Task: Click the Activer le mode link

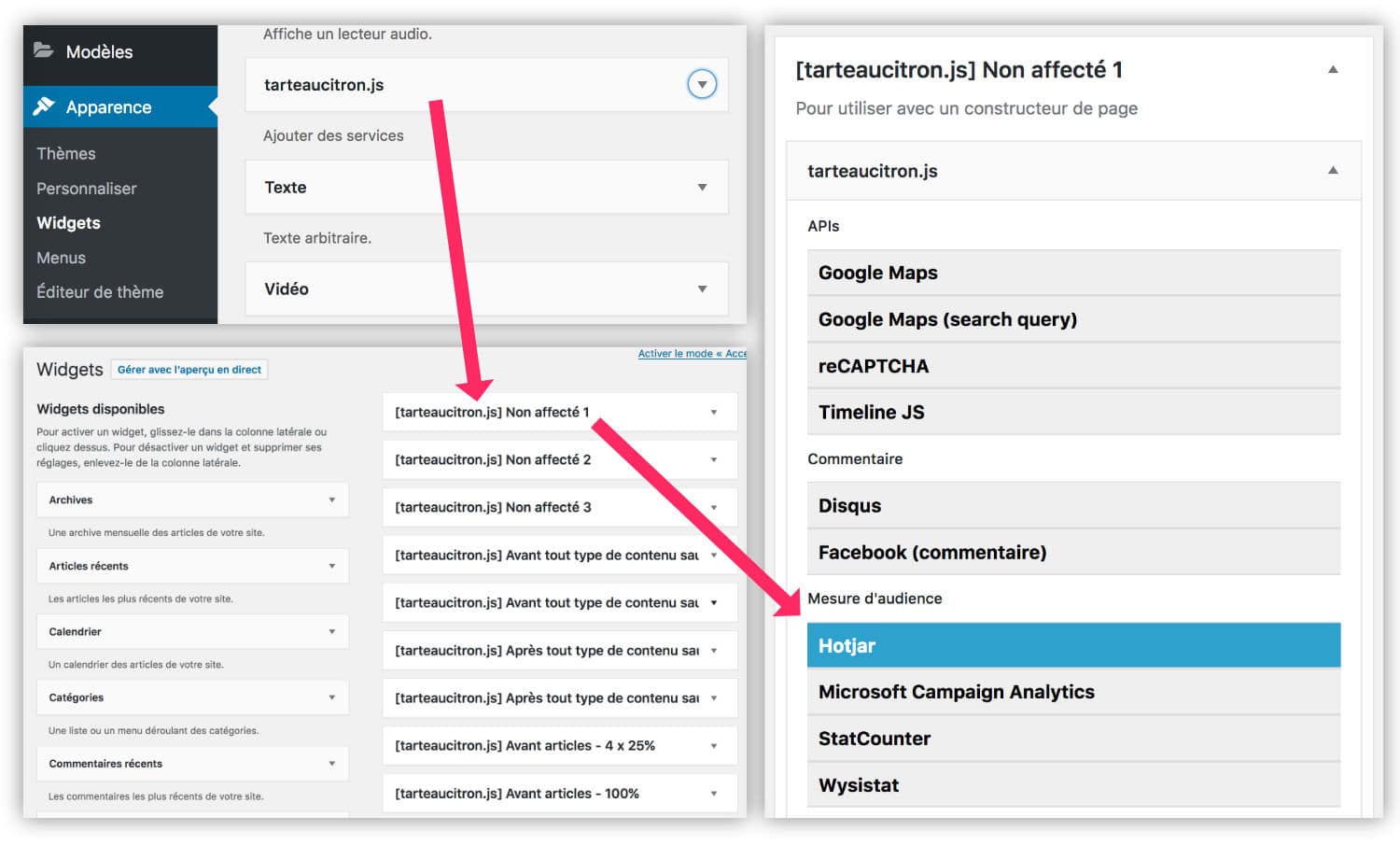Action: tap(691, 354)
